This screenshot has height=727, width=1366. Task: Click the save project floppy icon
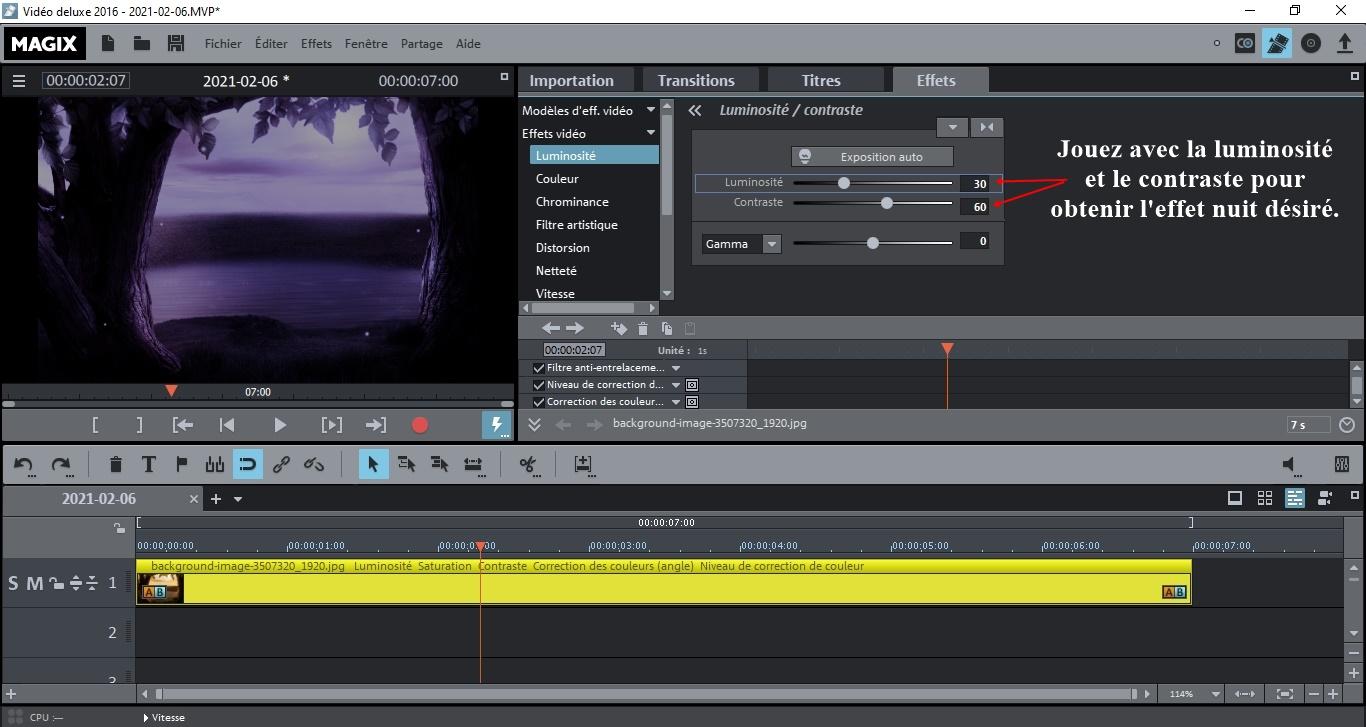click(176, 44)
